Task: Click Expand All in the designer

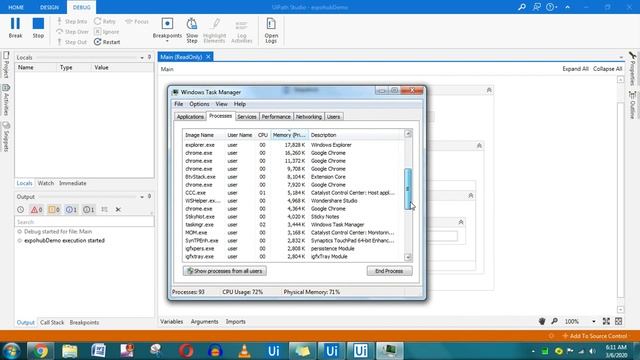Action: point(575,69)
